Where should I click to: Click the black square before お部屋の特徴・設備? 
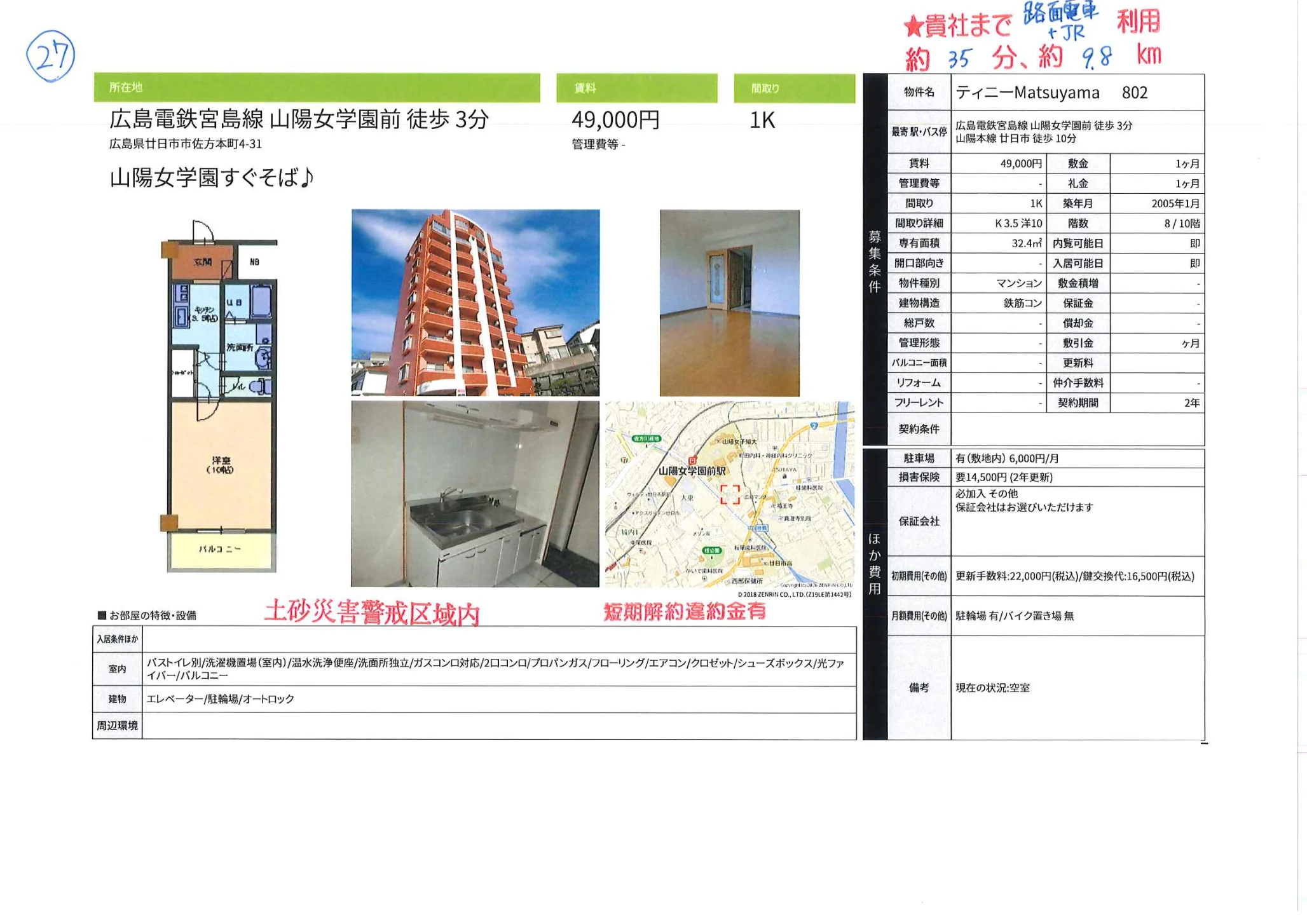coord(101,615)
